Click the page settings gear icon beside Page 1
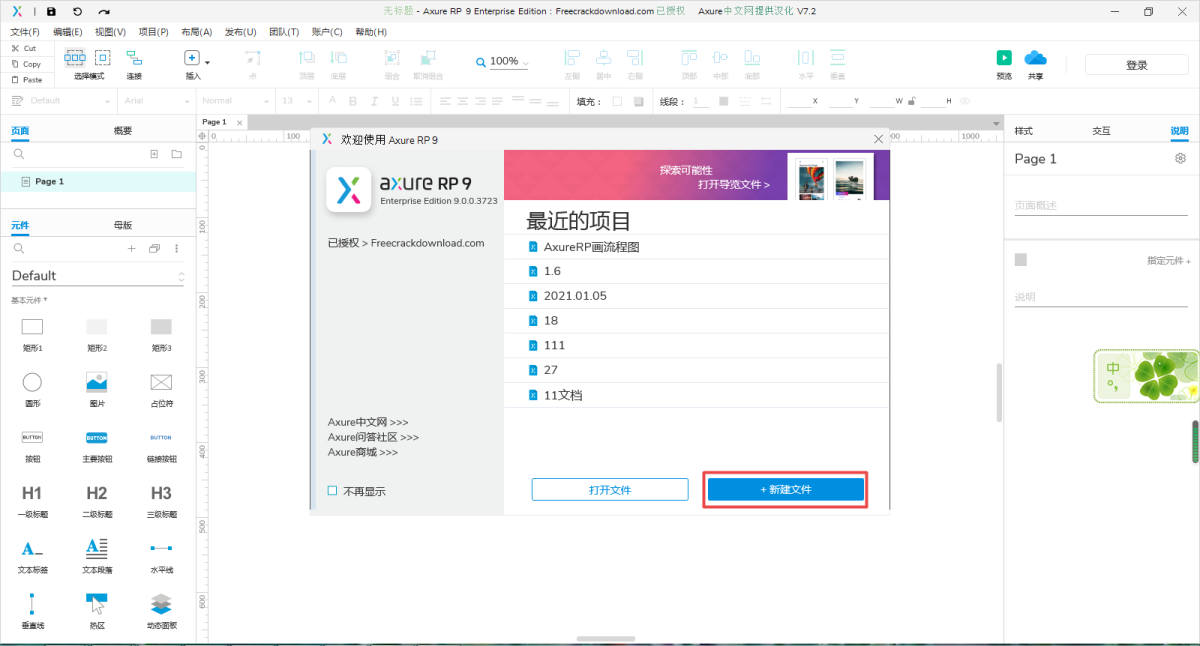This screenshot has height=646, width=1200. pyautogui.click(x=1180, y=159)
